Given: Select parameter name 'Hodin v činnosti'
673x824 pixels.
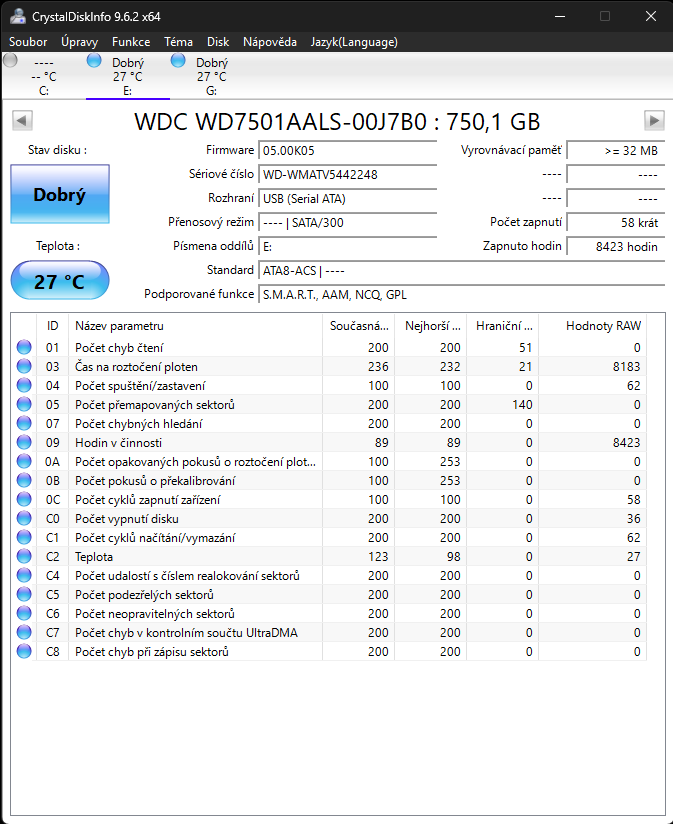Looking at the screenshot, I should pos(118,443).
